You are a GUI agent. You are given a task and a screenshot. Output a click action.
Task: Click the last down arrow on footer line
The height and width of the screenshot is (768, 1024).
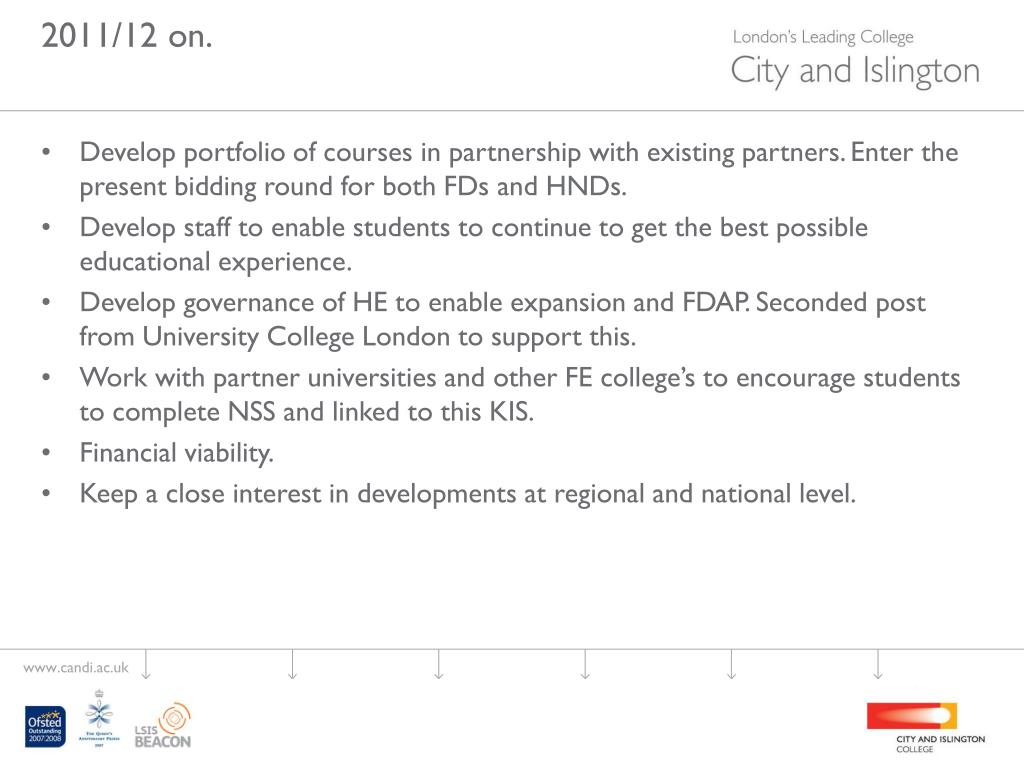tap(878, 664)
